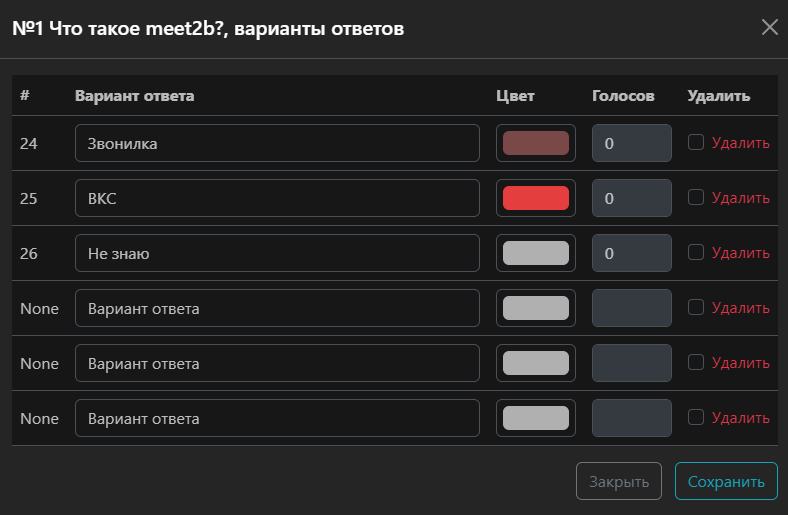This screenshot has height=515, width=788.
Task: Click the Звонилка answer text field
Action: click(x=277, y=143)
